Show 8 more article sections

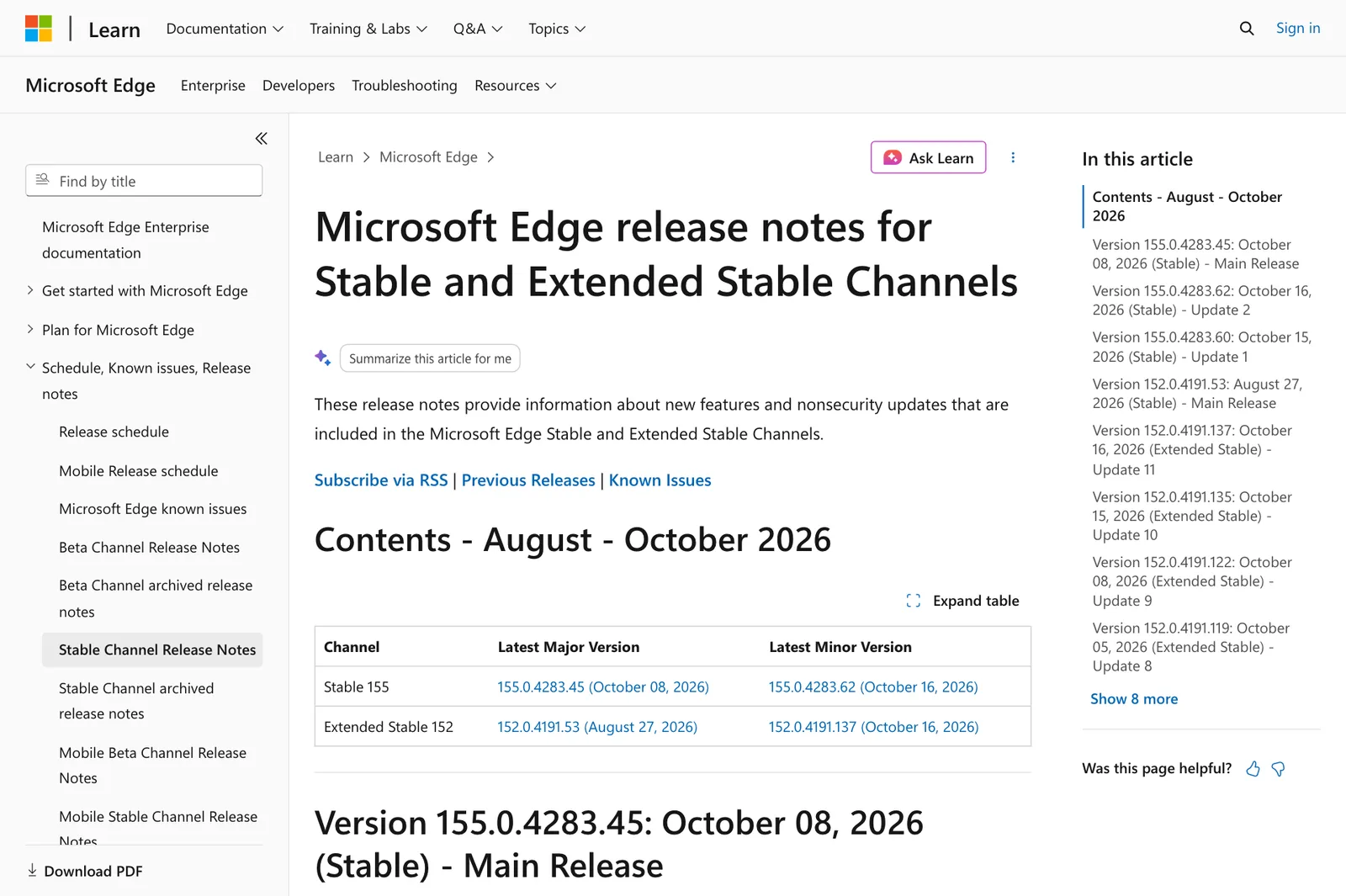[x=1134, y=699]
